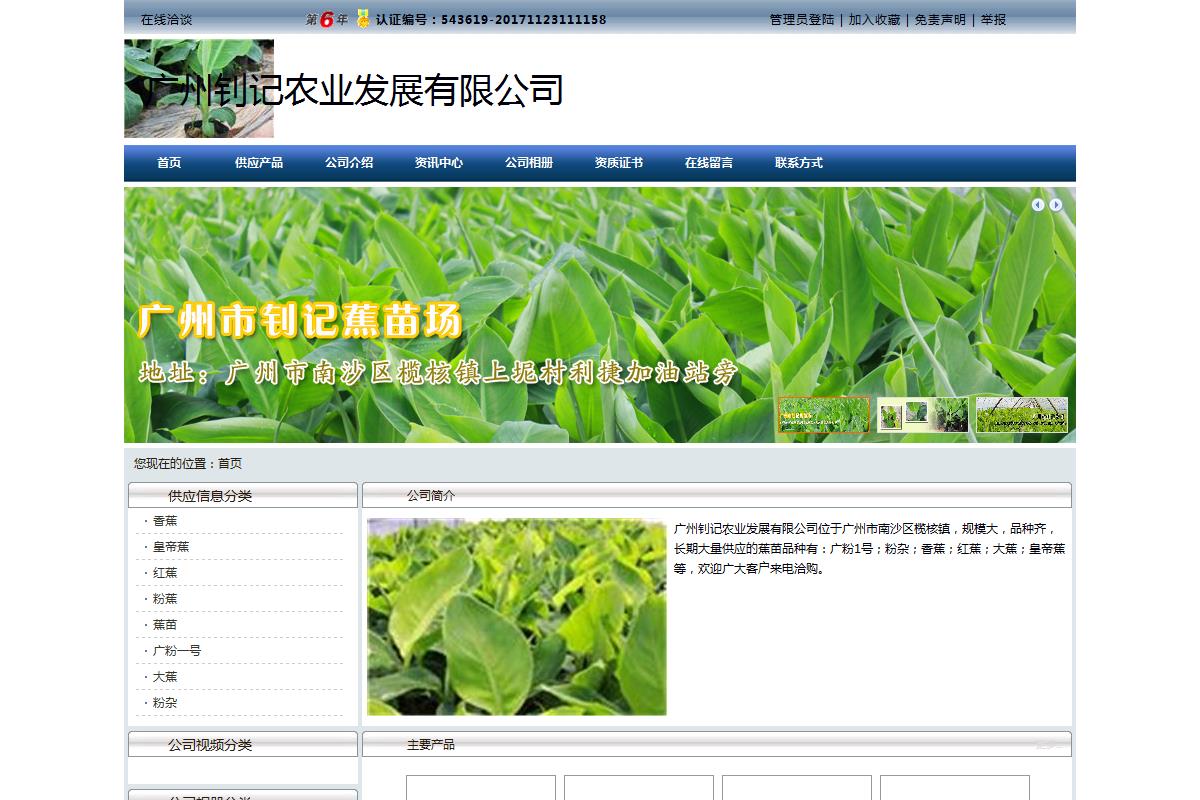The image size is (1200, 800).
Task: Open 香蕉 supply category
Action: click(165, 521)
